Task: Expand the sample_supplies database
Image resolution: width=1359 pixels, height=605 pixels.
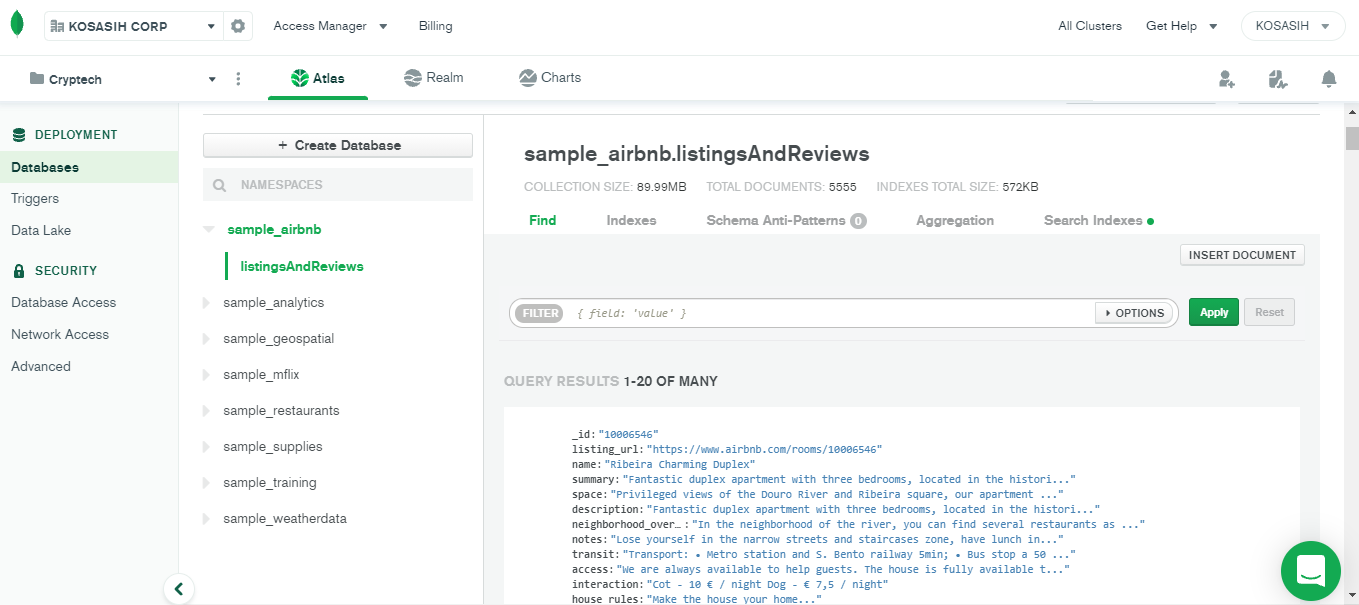Action: click(x=207, y=447)
